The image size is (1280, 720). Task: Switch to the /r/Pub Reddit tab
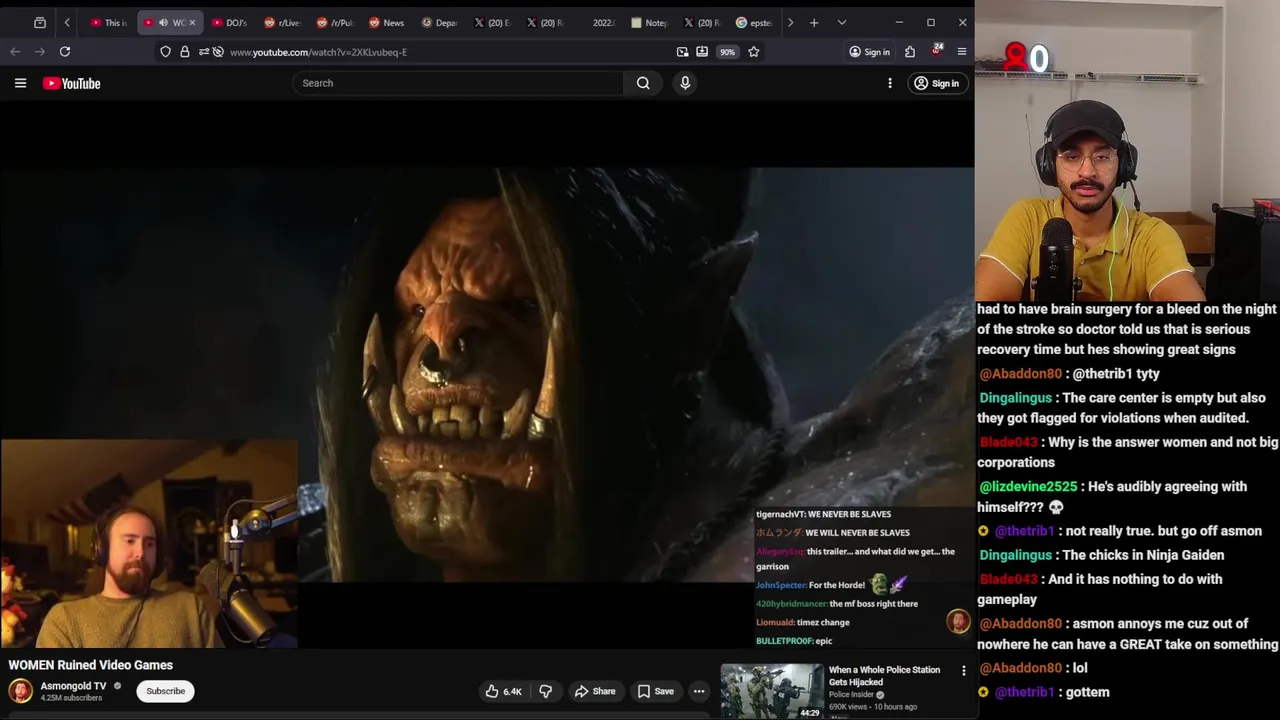point(335,22)
